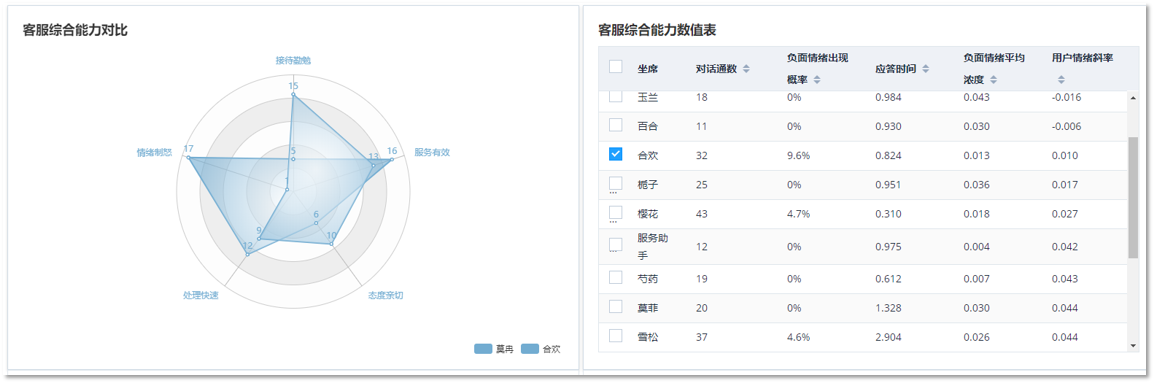Click the 态度亲切 radar axis label
1155x384 pixels.
[386, 296]
